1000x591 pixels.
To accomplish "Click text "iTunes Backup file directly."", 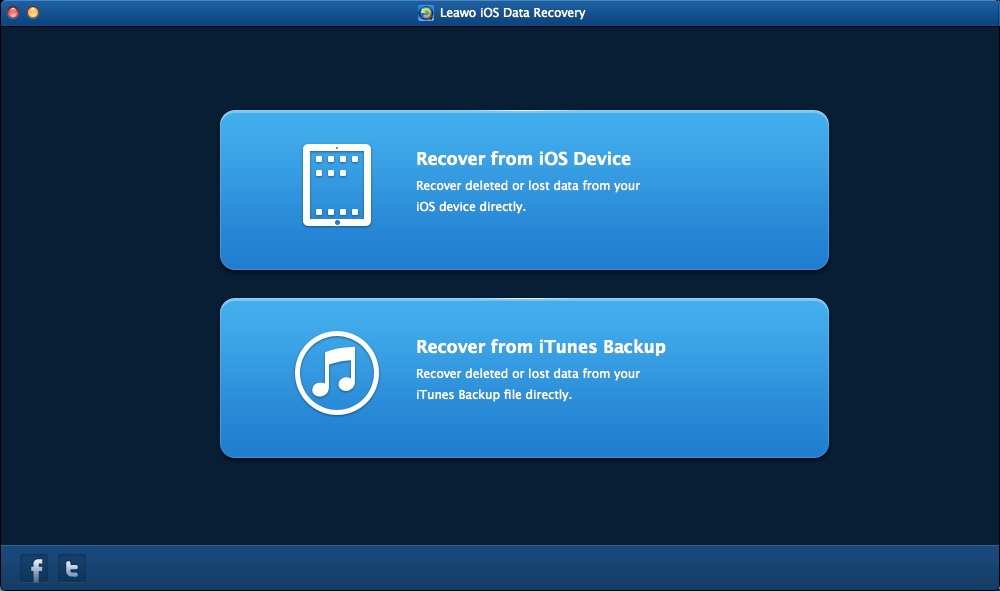I will [x=494, y=395].
